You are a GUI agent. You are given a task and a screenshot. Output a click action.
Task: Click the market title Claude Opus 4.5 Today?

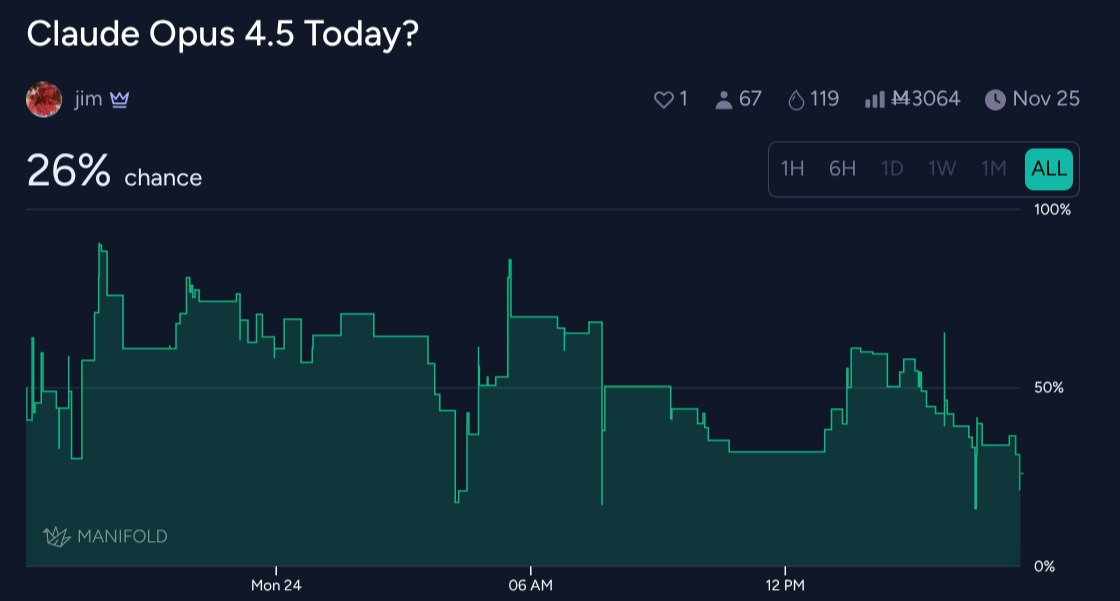coord(222,34)
